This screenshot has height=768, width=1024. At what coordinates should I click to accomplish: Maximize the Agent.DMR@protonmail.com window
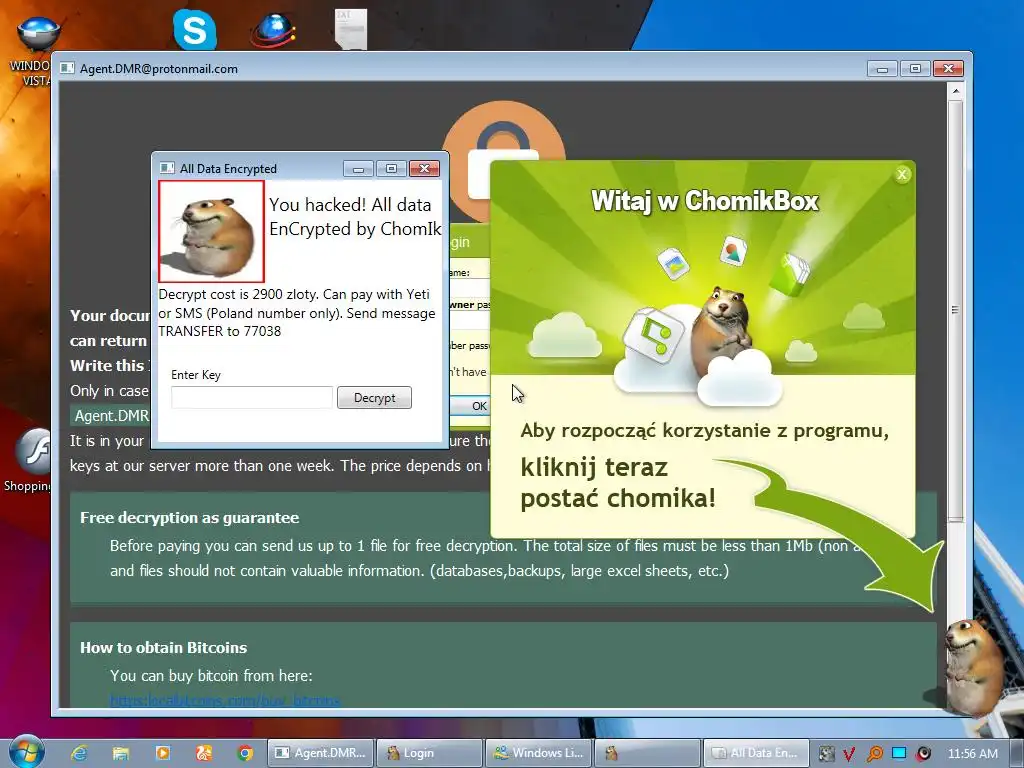(915, 69)
